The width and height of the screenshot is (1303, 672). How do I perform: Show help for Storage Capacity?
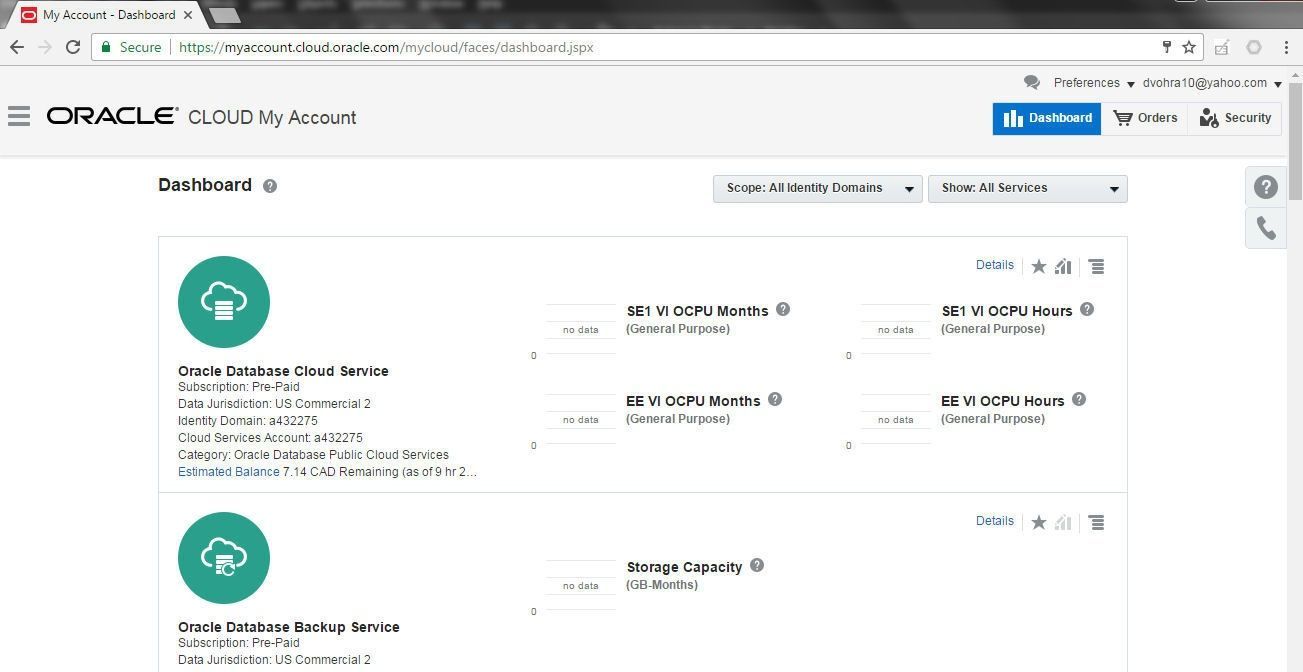[757, 566]
